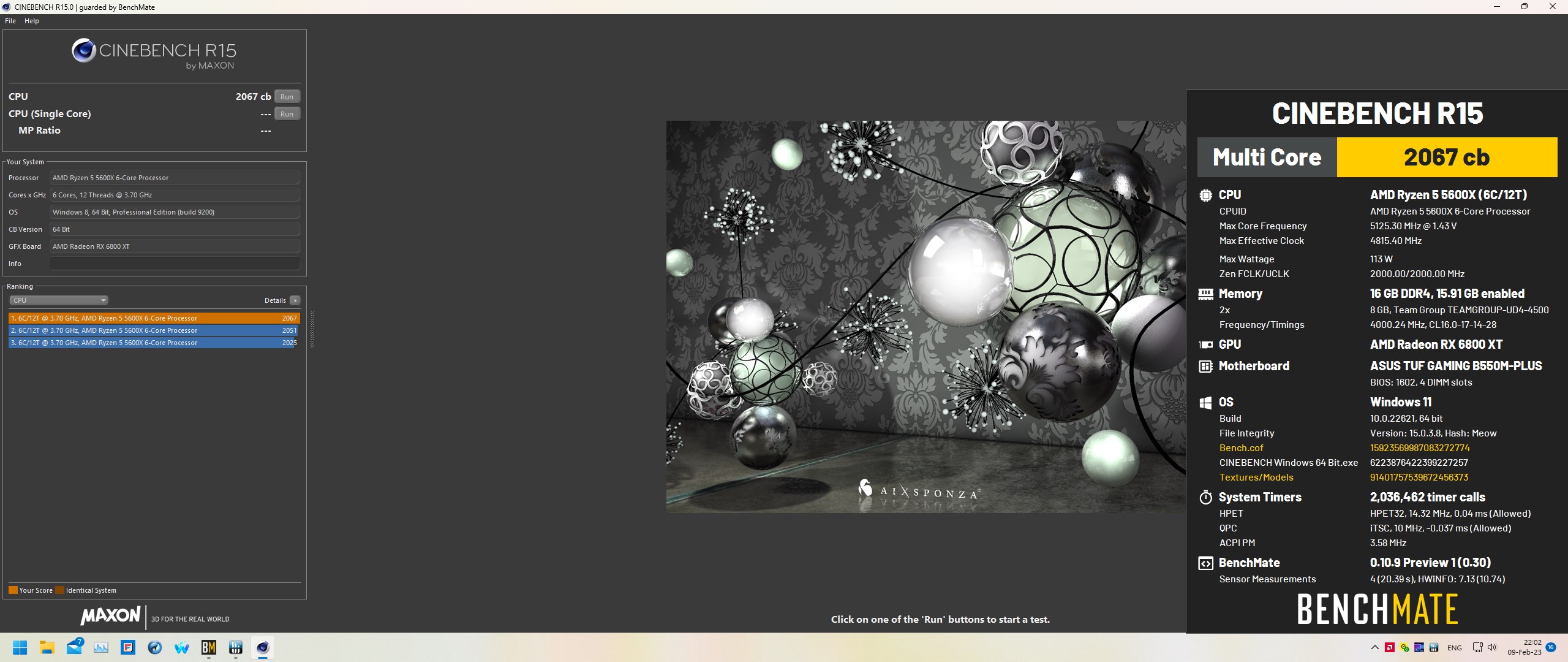Click the Textures/Models hash value

1419,477
